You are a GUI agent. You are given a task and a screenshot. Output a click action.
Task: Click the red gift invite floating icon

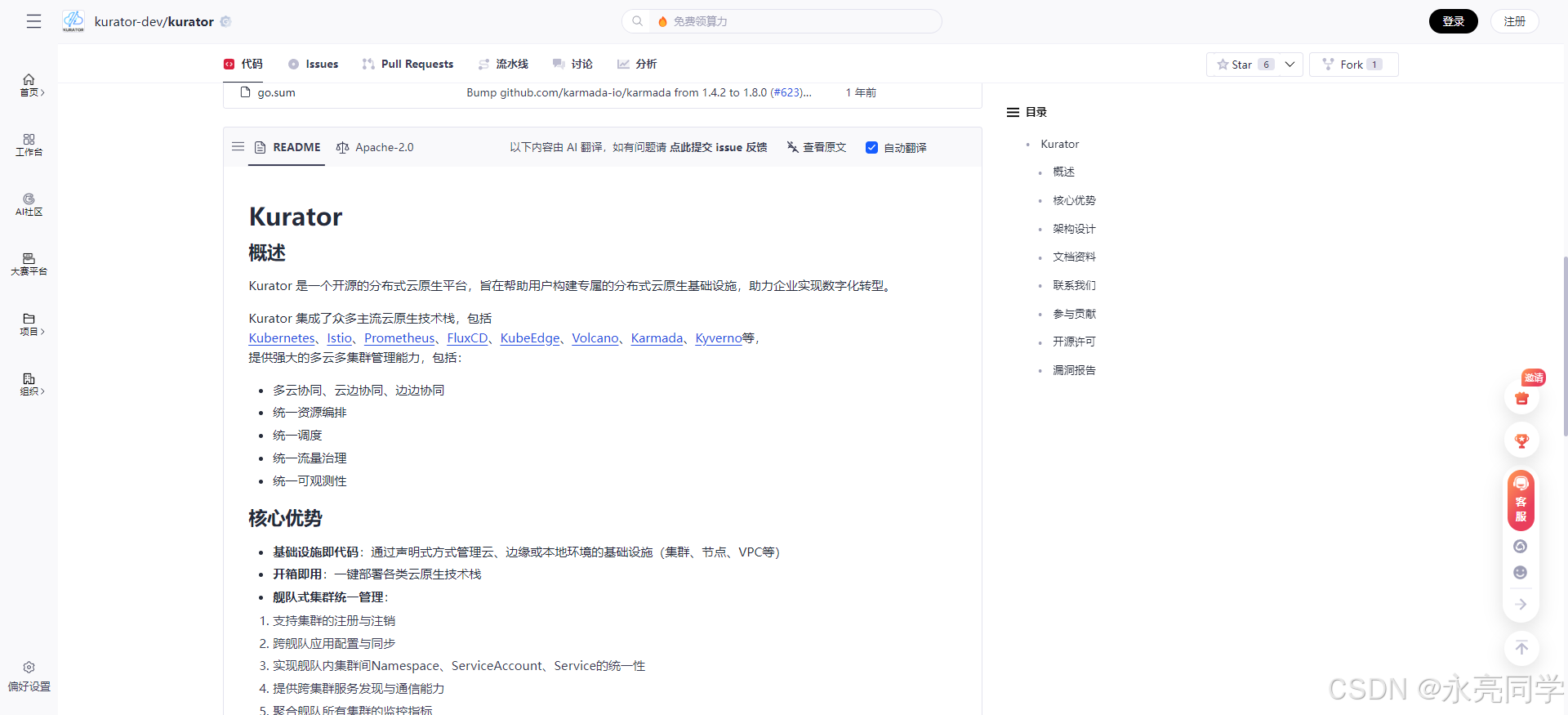click(x=1521, y=398)
